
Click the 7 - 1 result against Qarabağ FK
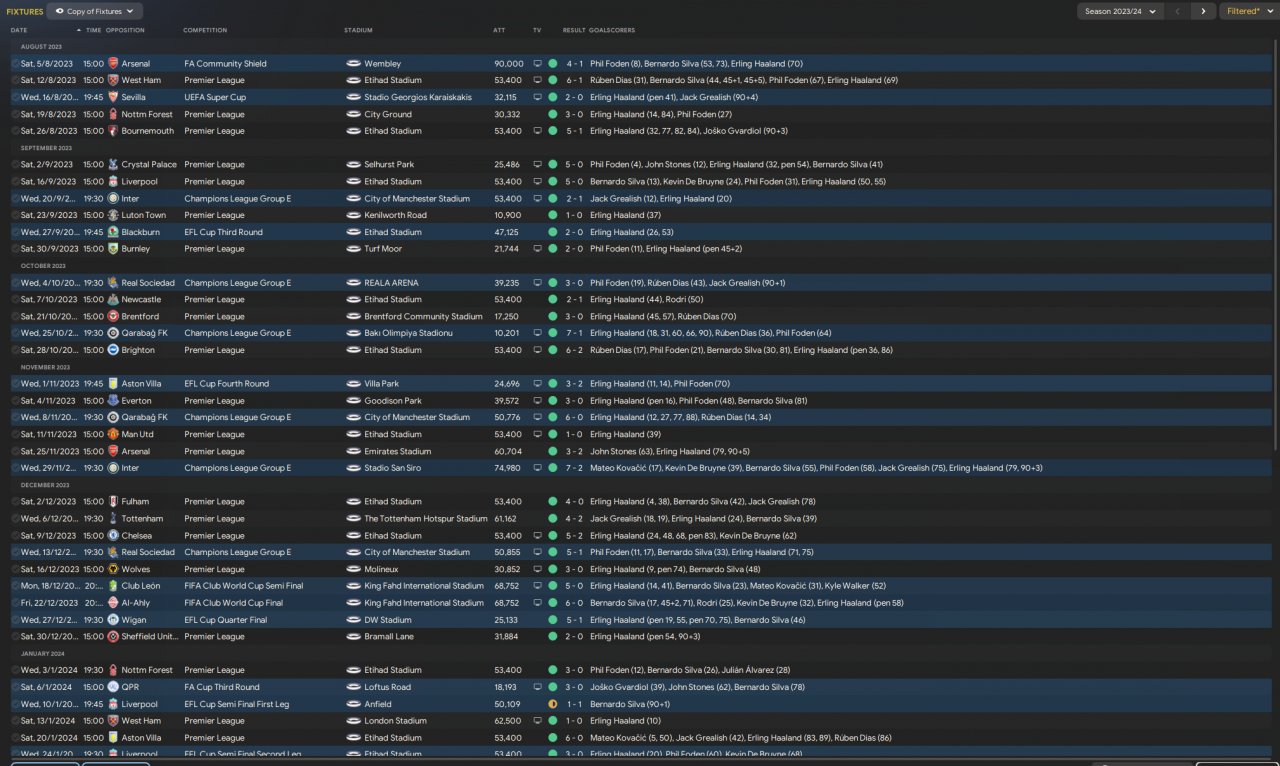[574, 333]
